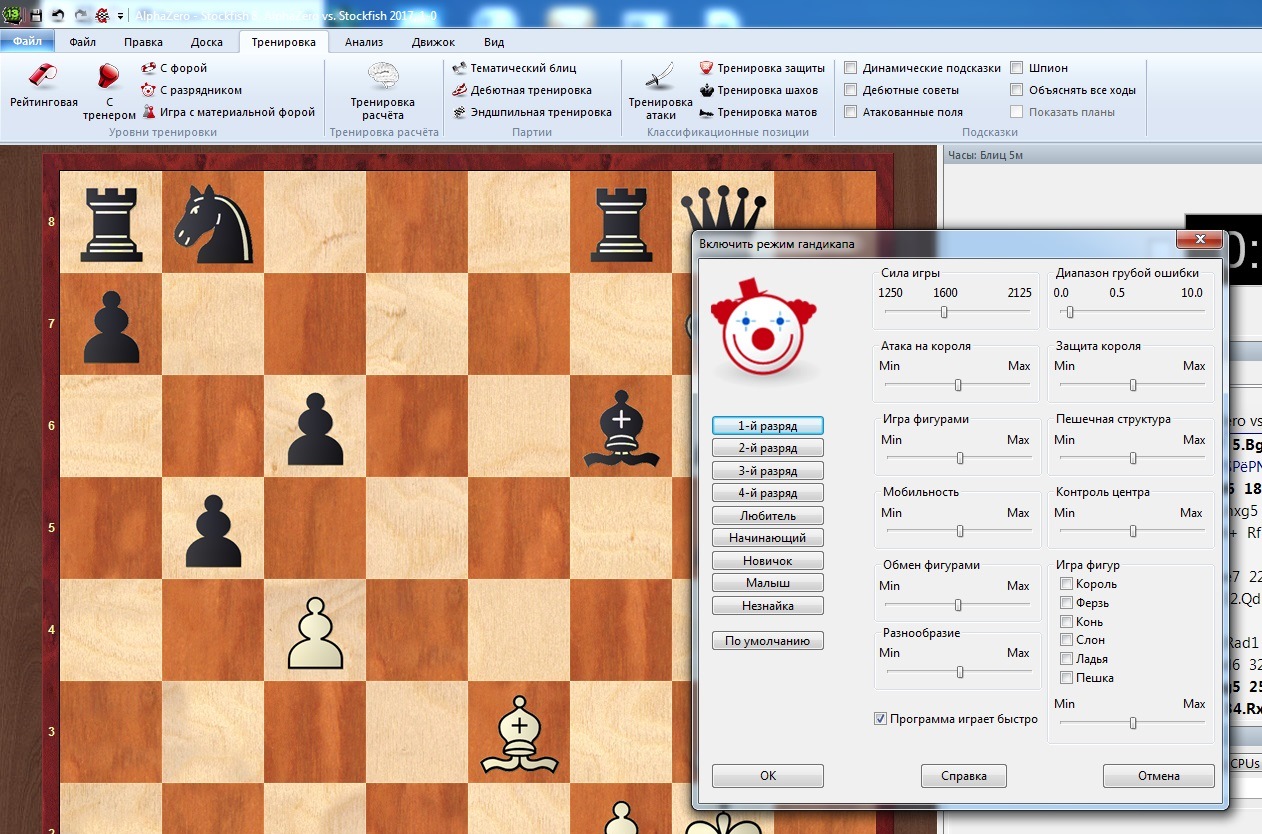
Task: Check the Пешка piece checkbox
Action: coord(1067,678)
